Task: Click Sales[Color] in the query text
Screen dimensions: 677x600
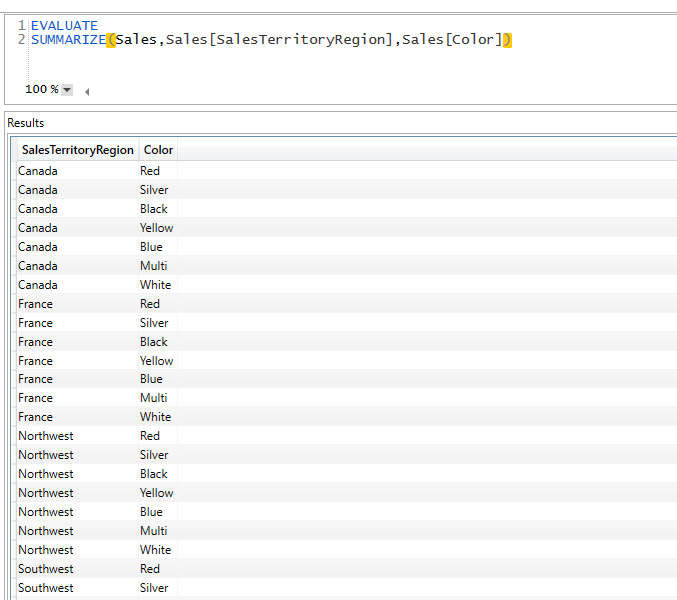Action: pos(452,40)
